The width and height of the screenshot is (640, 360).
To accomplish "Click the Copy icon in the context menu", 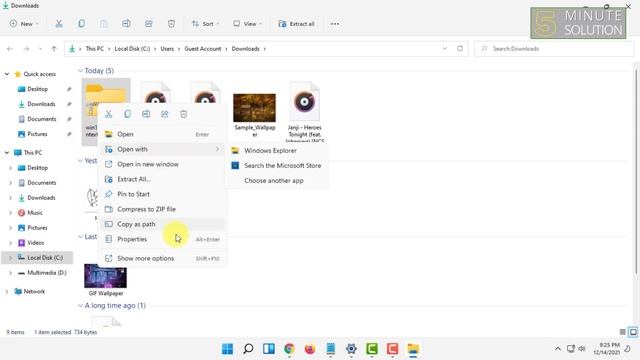I will tap(127, 114).
